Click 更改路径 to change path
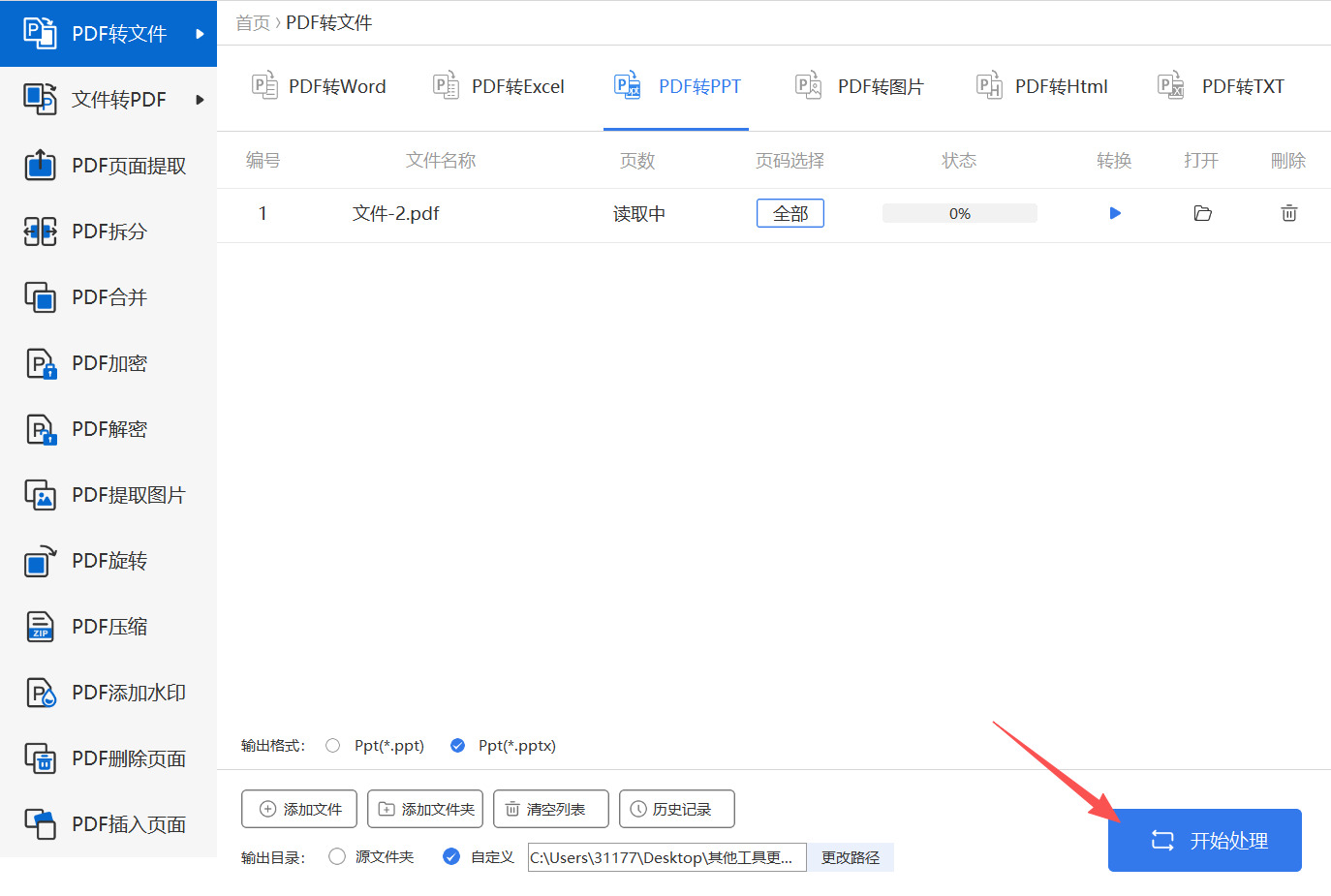 [x=851, y=857]
